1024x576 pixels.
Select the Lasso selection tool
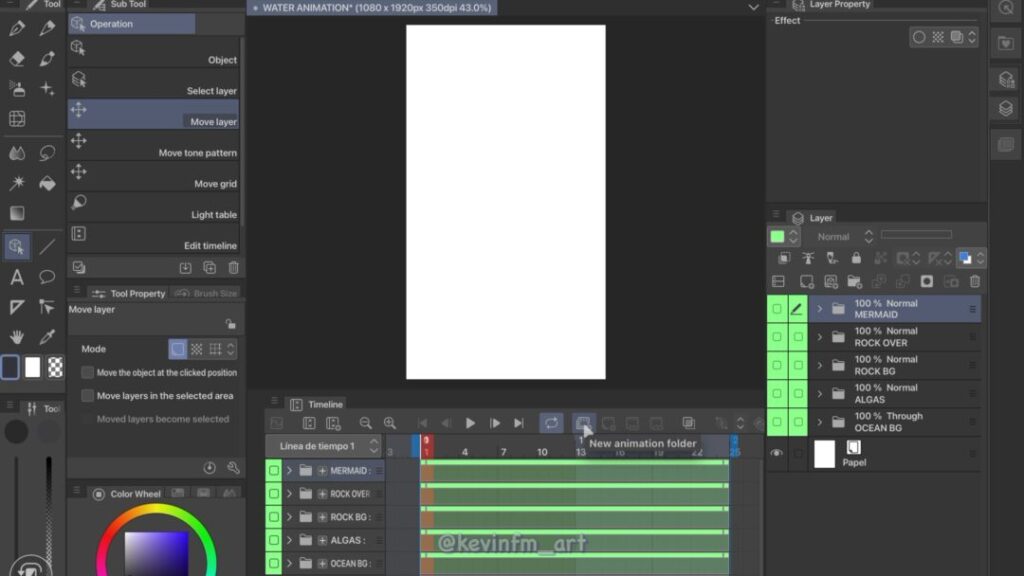coord(47,153)
